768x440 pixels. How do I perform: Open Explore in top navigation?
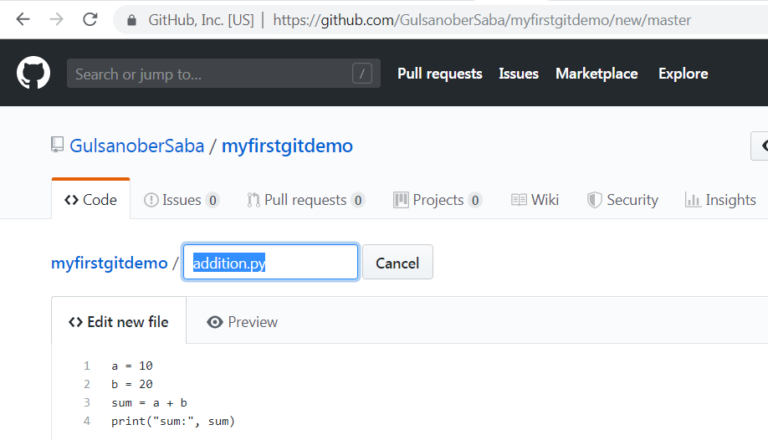coord(683,73)
